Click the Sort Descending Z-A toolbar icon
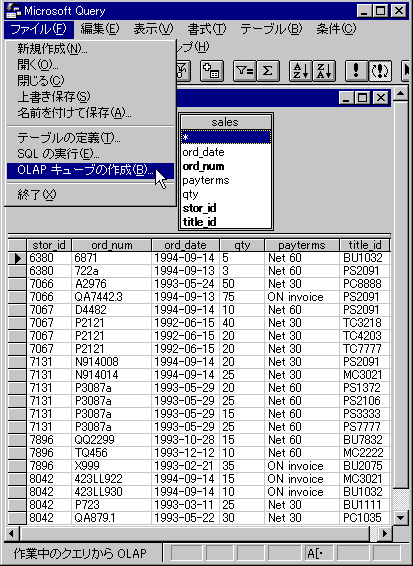Viewport: 413px width, 566px height. click(x=324, y=70)
